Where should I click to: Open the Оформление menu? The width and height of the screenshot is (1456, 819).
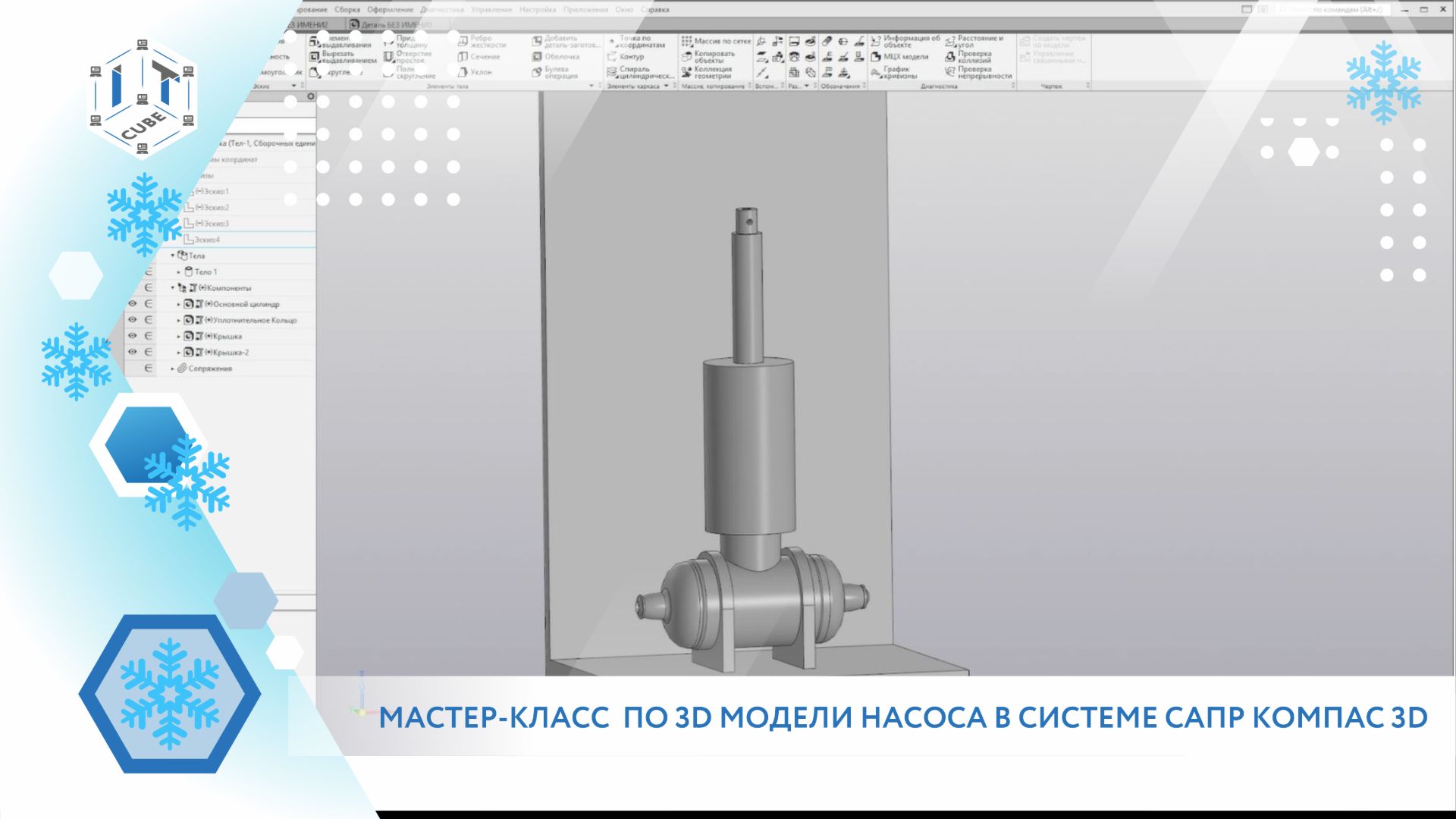[x=391, y=10]
